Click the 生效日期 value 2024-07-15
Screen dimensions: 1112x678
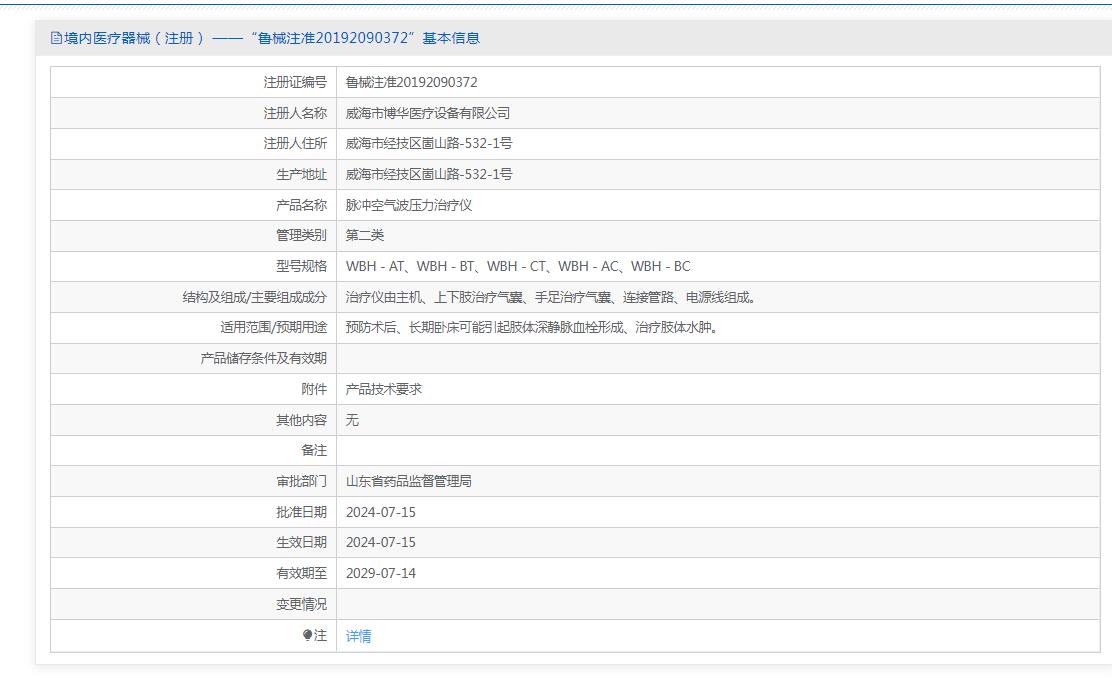point(381,543)
